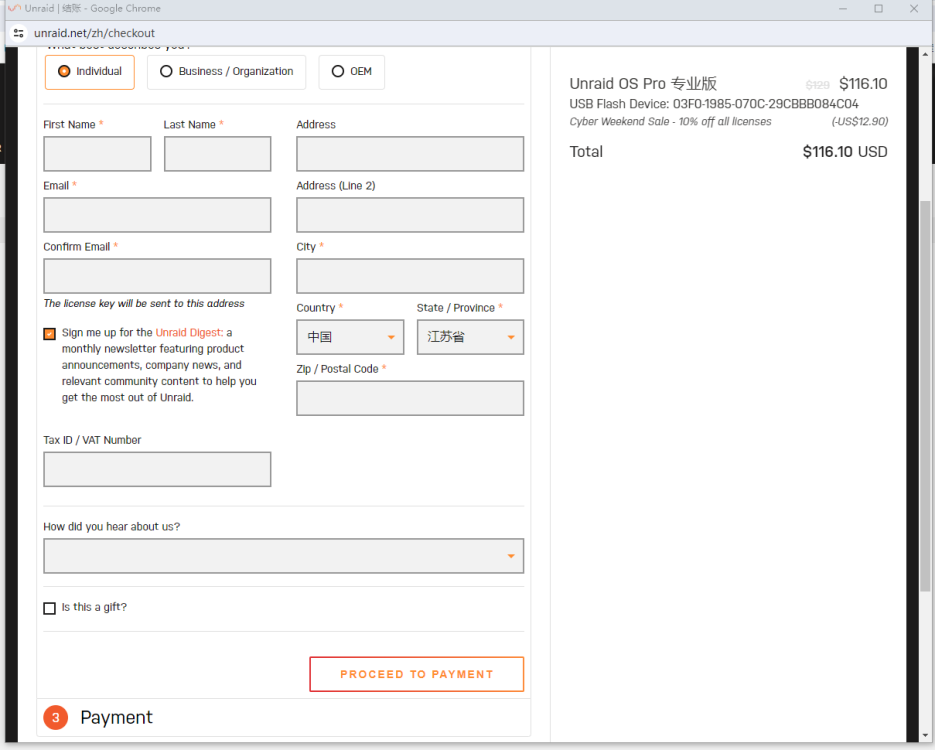Focus the Confirm Email input field
This screenshot has width=935, height=750.
[x=157, y=276]
